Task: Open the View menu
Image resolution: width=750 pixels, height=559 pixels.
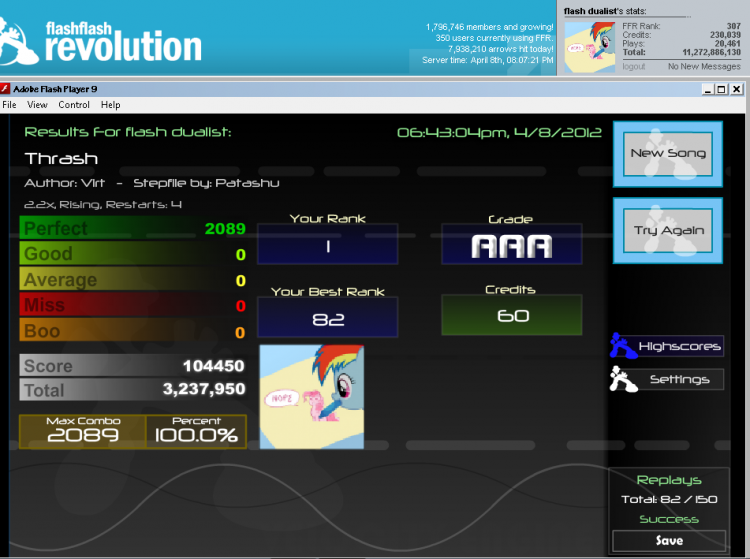Action: (x=37, y=105)
